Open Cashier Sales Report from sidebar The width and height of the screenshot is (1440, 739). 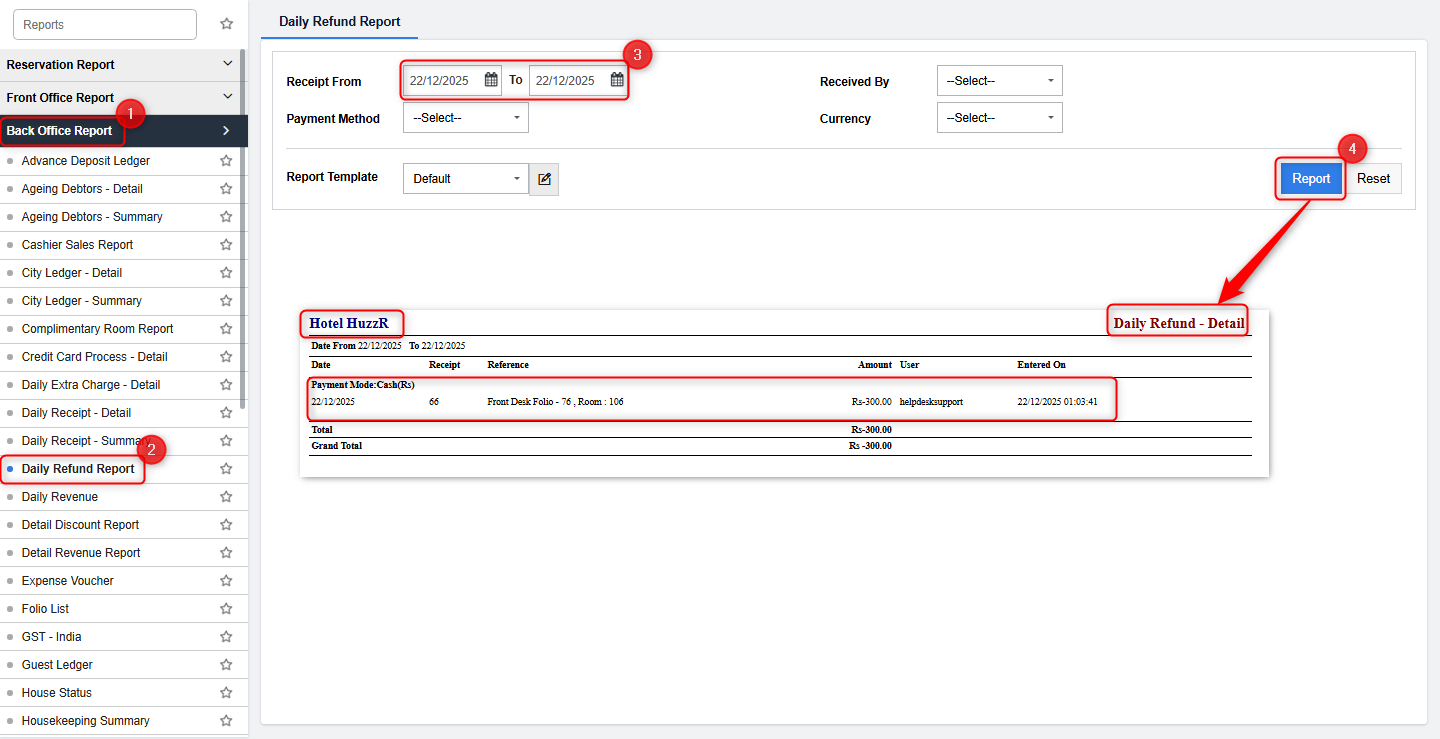[x=77, y=244]
